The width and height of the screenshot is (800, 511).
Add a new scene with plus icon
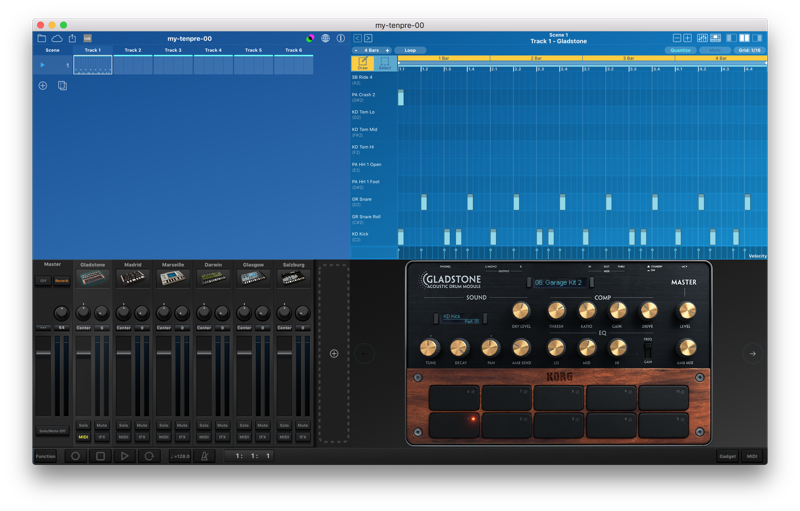[43, 86]
